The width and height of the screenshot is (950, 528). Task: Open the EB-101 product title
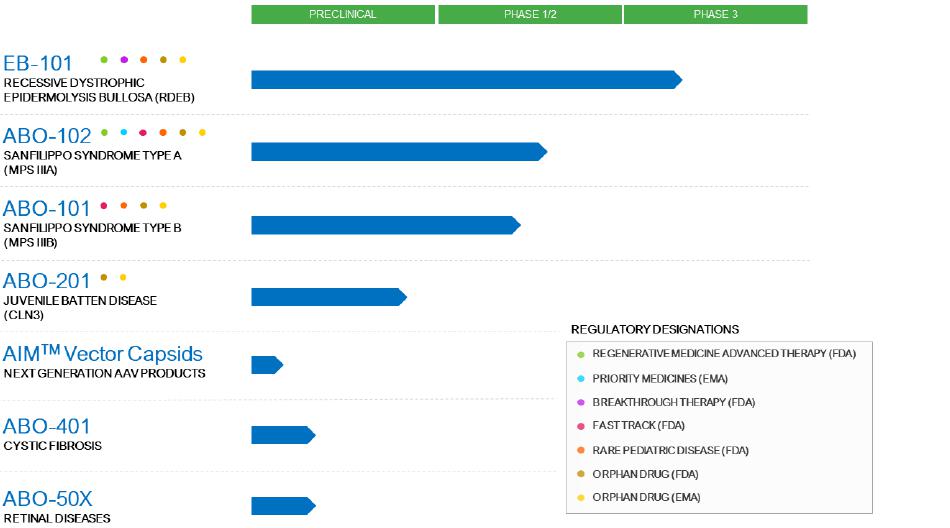[x=38, y=64]
